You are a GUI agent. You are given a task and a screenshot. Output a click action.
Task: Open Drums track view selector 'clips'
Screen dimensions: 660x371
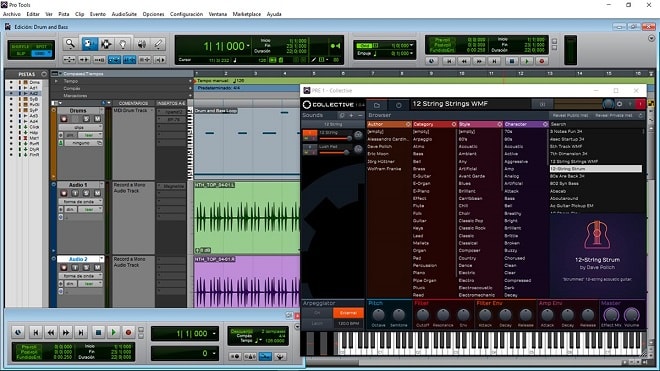81,128
